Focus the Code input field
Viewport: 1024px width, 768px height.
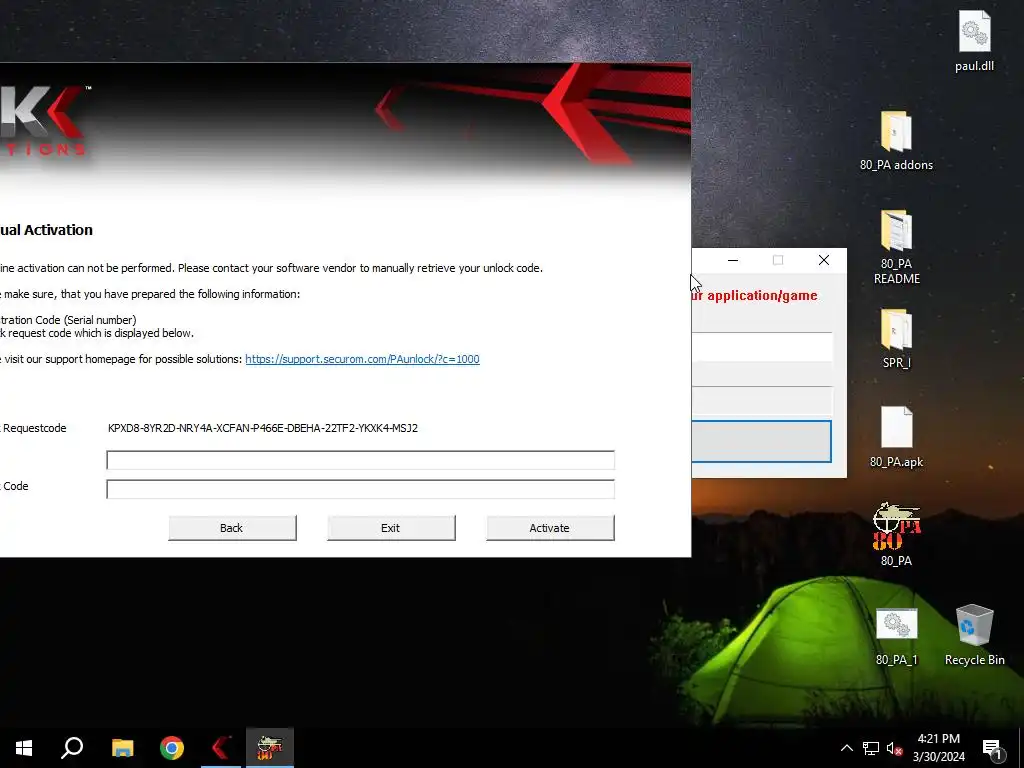coord(360,489)
